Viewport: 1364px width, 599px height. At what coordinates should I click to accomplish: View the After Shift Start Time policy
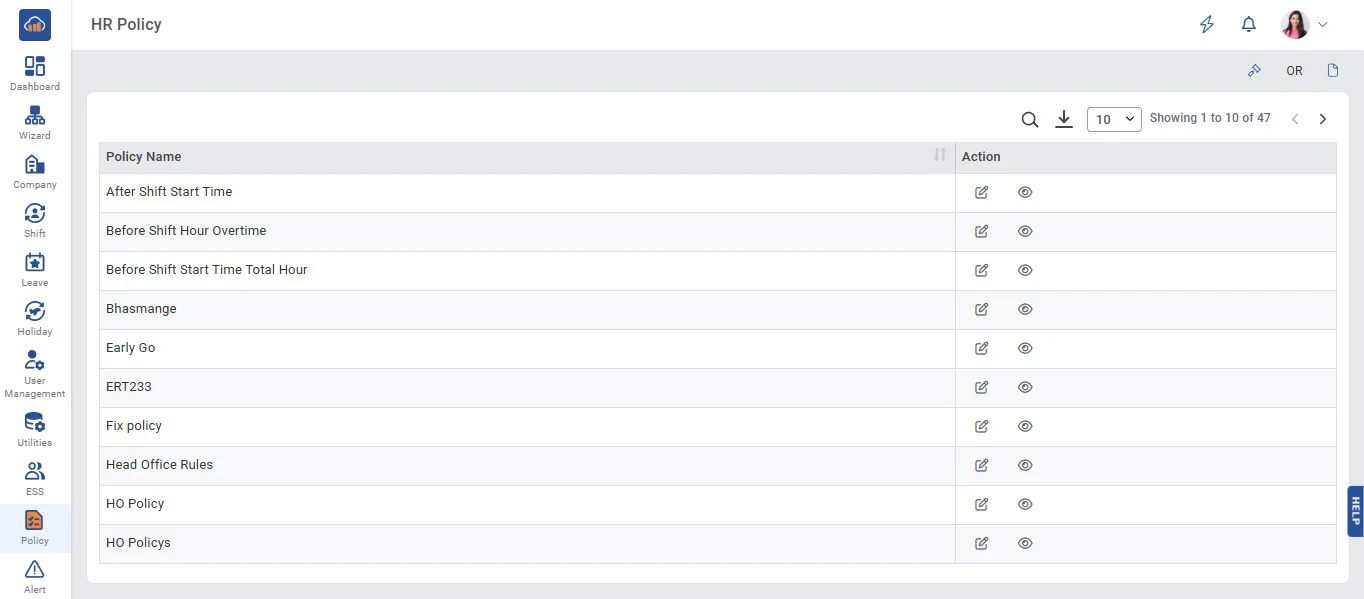[x=1025, y=192]
